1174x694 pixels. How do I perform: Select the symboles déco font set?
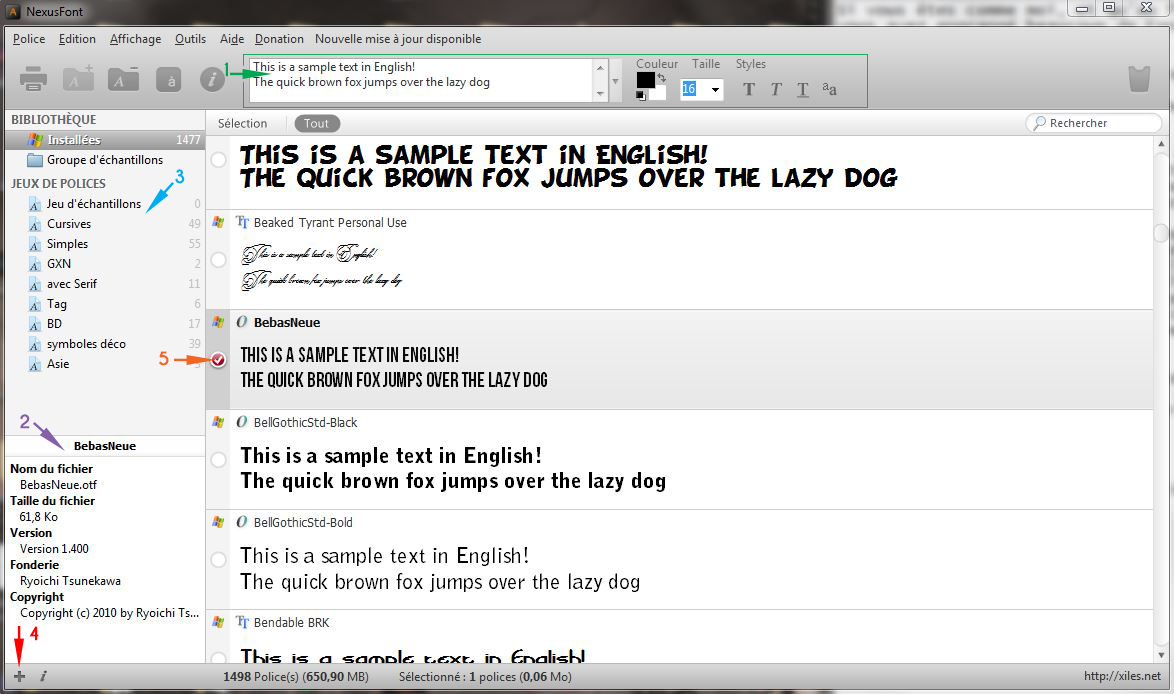tap(105, 344)
